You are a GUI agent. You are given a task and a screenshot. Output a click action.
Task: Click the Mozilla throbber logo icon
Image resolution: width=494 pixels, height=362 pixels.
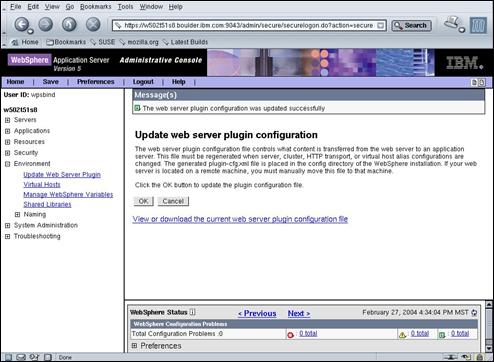point(478,25)
